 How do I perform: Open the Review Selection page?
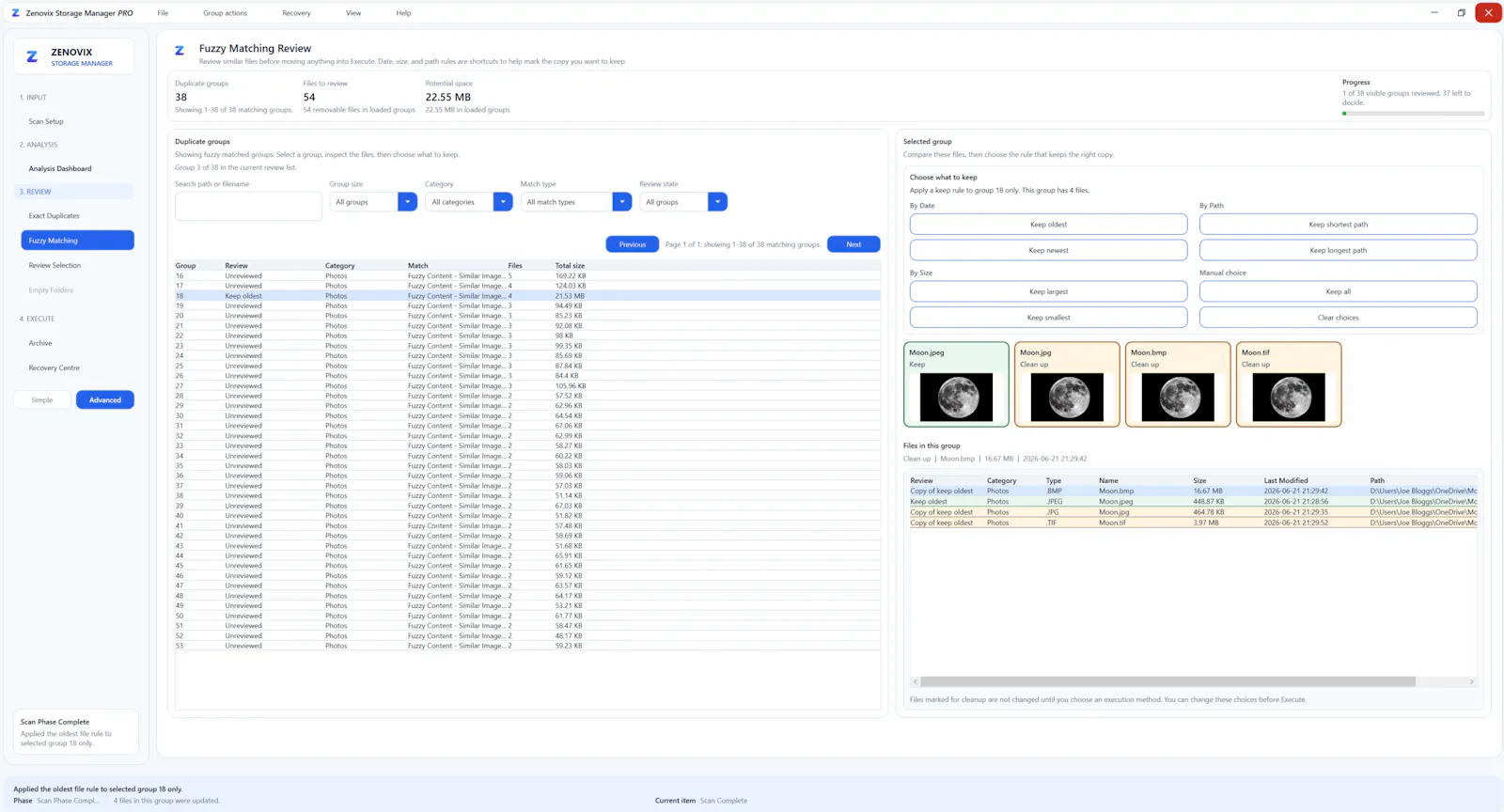pyautogui.click(x=55, y=265)
